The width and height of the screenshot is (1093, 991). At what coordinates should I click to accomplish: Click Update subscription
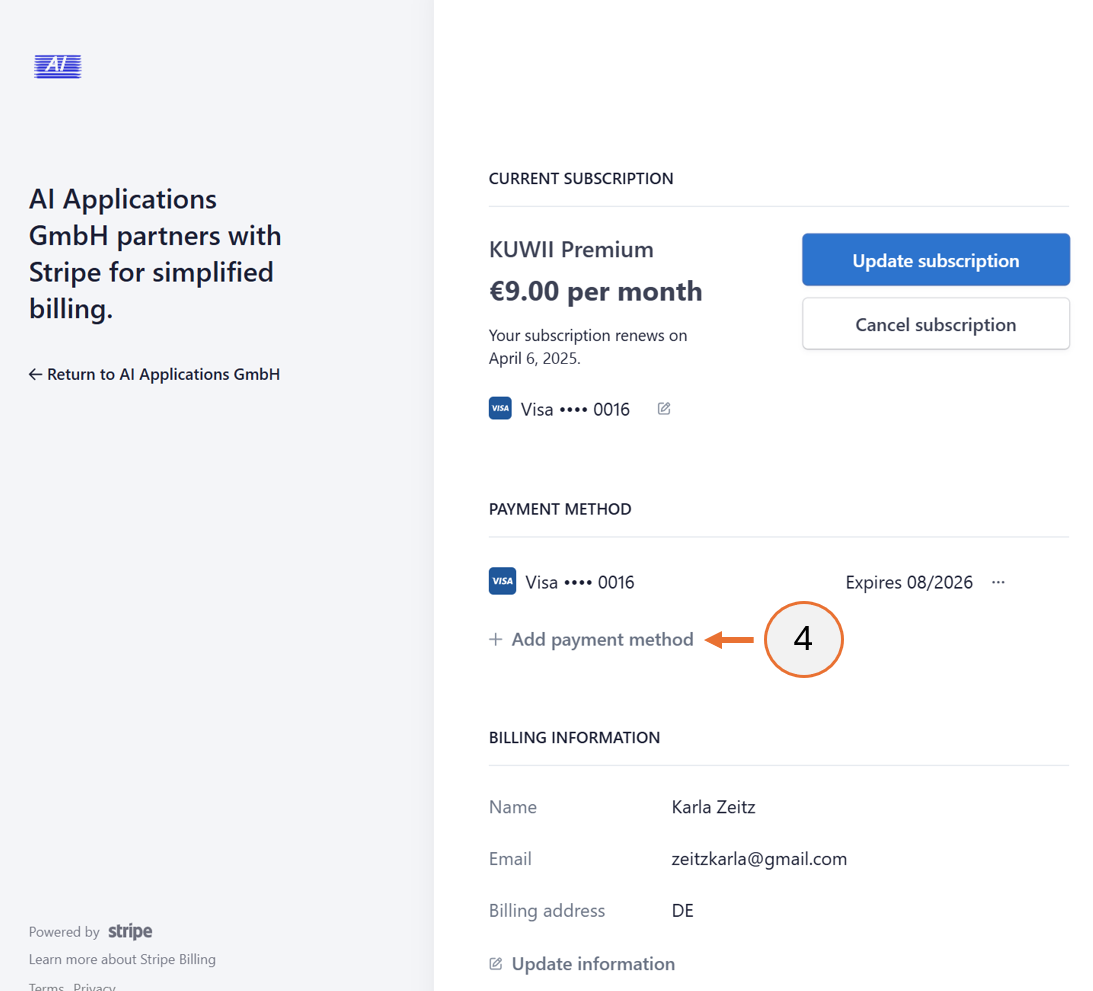click(934, 260)
